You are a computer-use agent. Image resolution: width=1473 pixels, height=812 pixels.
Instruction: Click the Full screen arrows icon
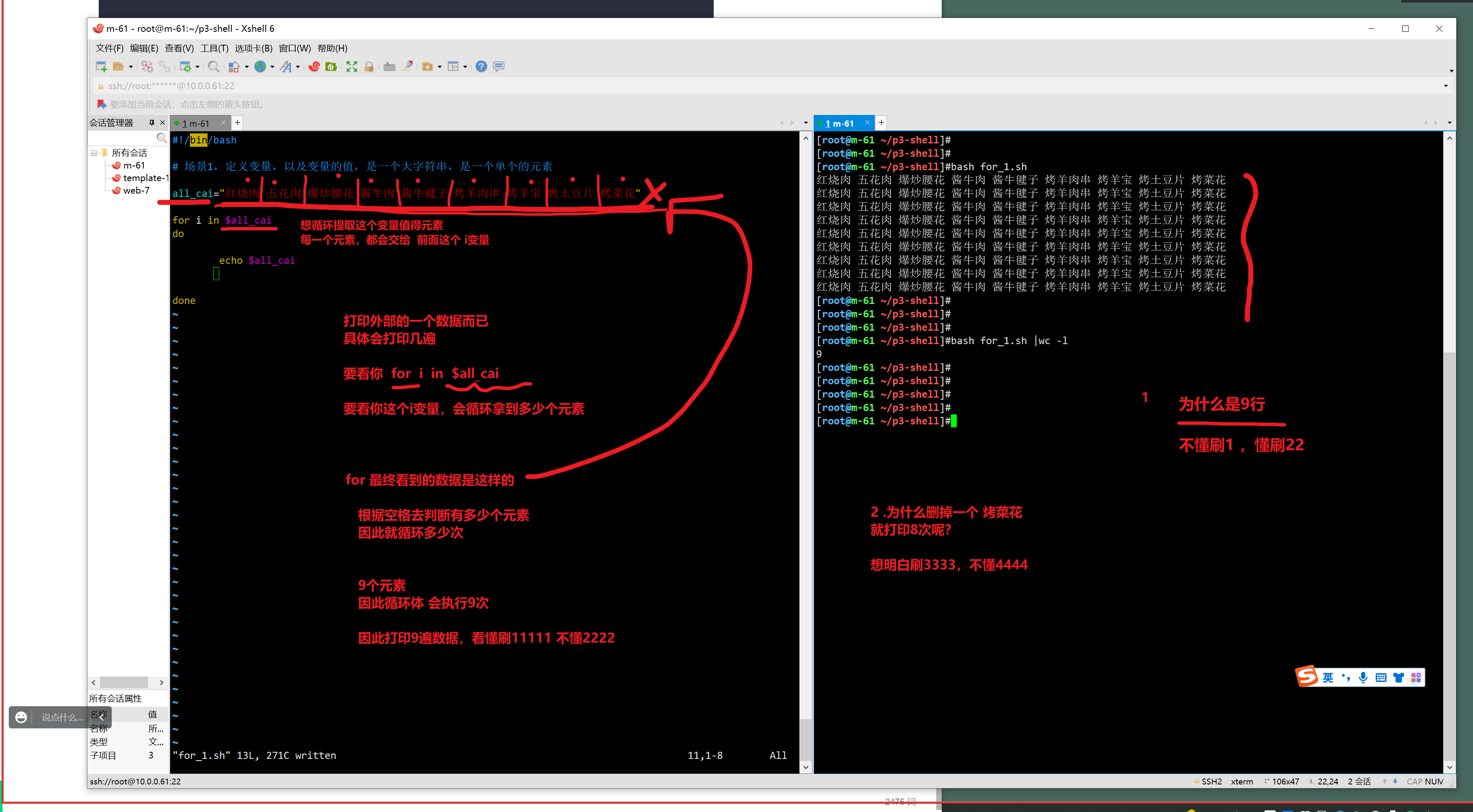pos(352,67)
